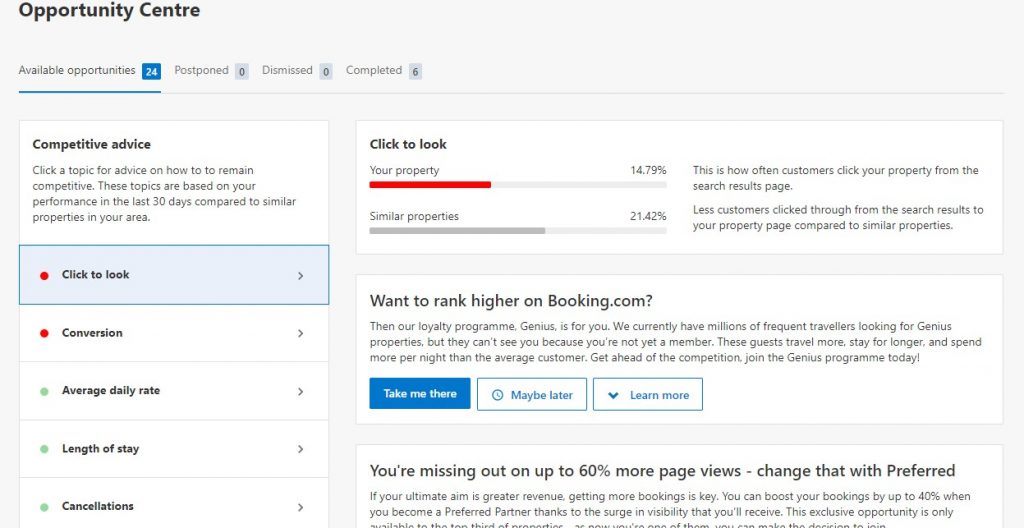Image resolution: width=1024 pixels, height=528 pixels.
Task: Expand Cancellations via its chevron arrow
Action: (x=300, y=507)
